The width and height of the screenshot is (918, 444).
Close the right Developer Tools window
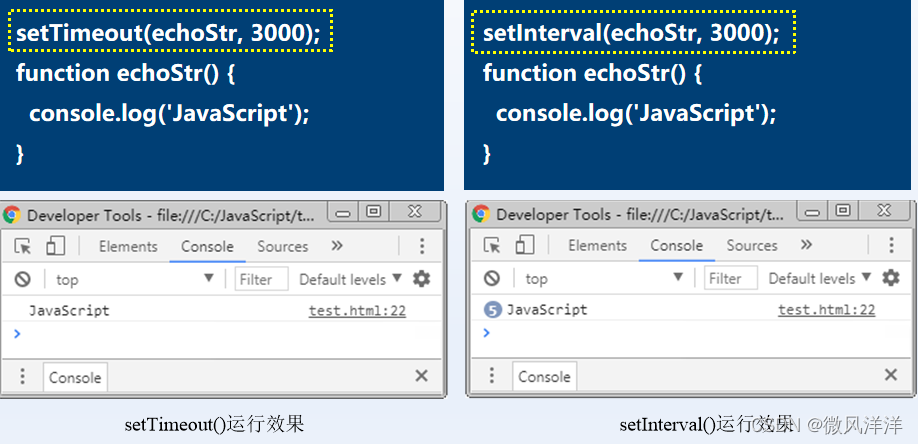[885, 211]
